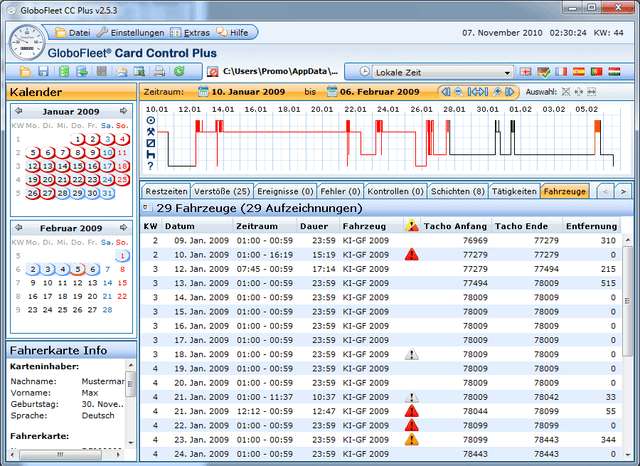Move the Zeitraum backward with the left arrow
The image size is (640, 466).
coord(446,92)
